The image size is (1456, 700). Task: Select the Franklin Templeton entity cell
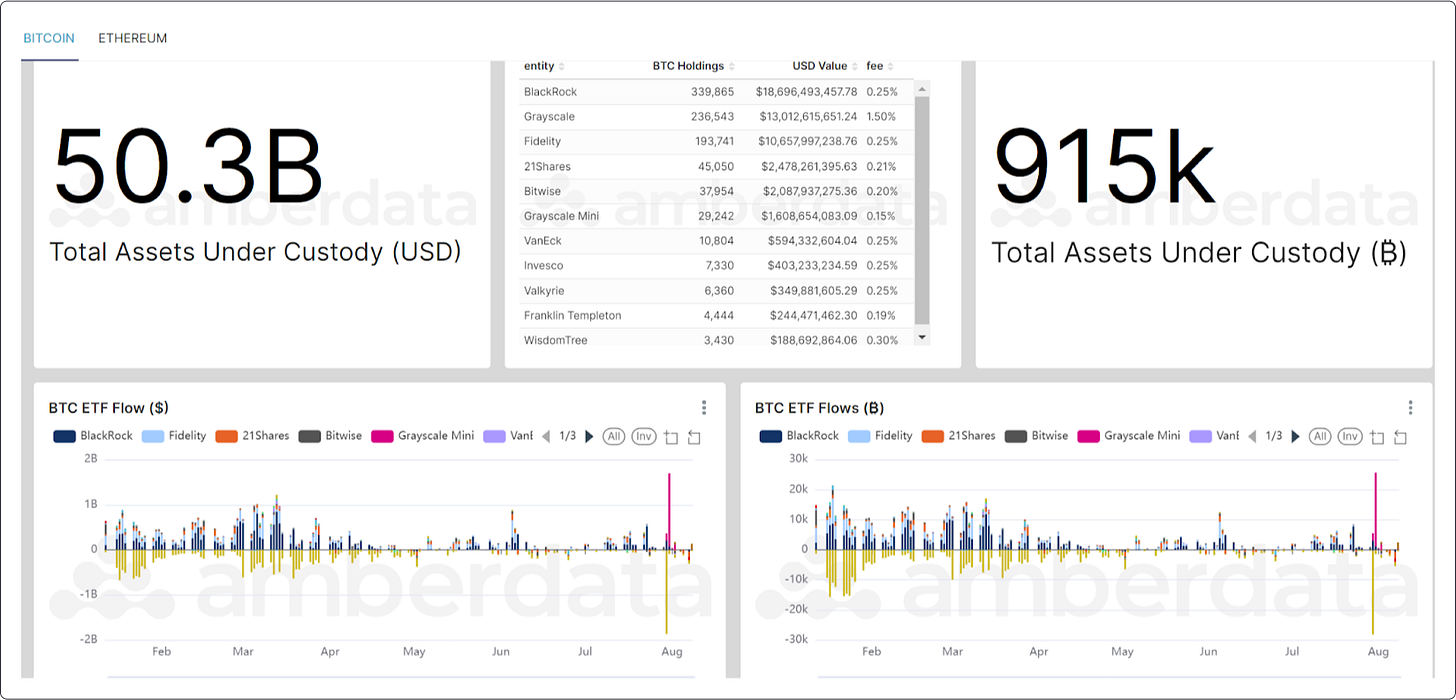point(572,316)
